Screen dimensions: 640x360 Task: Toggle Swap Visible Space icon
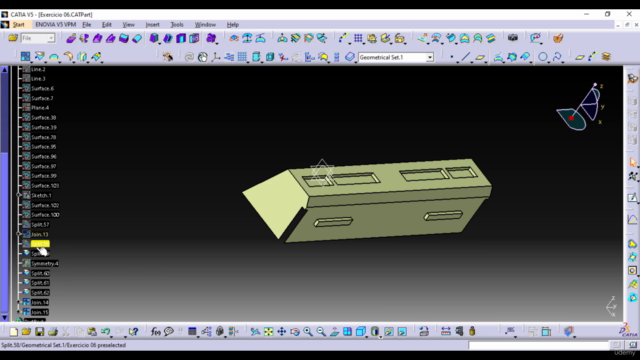pyautogui.click(x=402, y=331)
